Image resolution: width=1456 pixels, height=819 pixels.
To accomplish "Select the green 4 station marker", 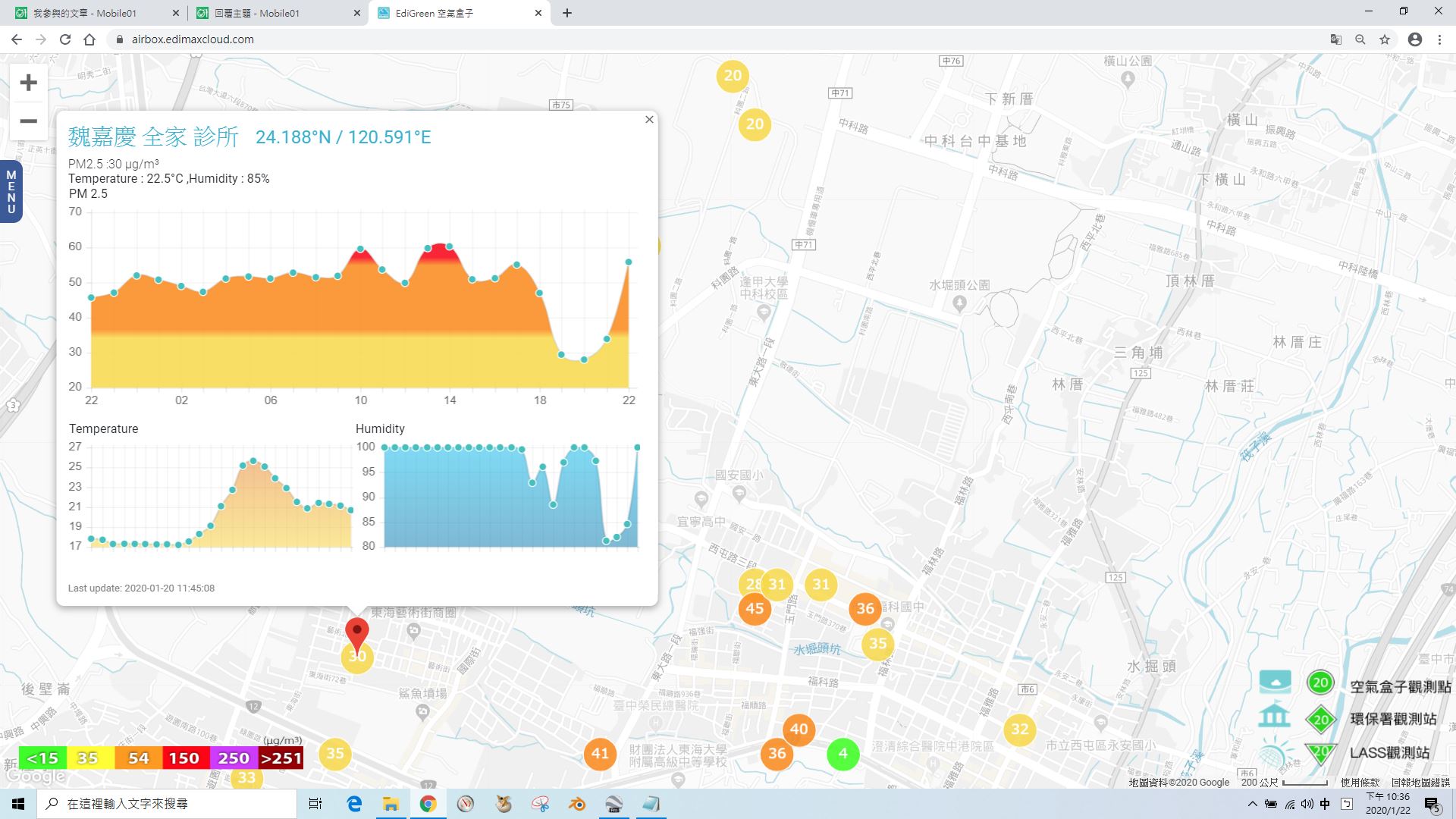I will click(843, 753).
